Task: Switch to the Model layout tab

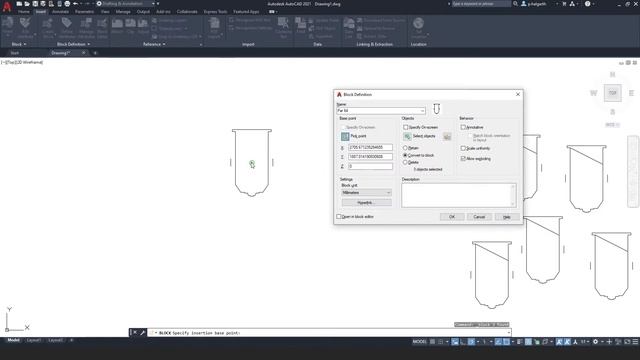Action: coord(13,340)
